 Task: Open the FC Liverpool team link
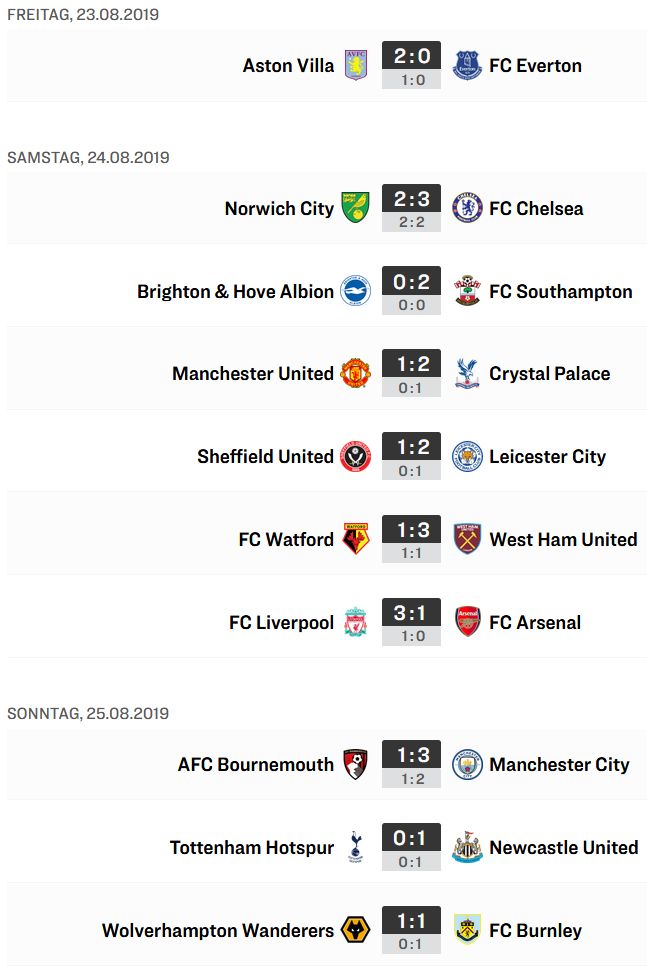tap(281, 622)
